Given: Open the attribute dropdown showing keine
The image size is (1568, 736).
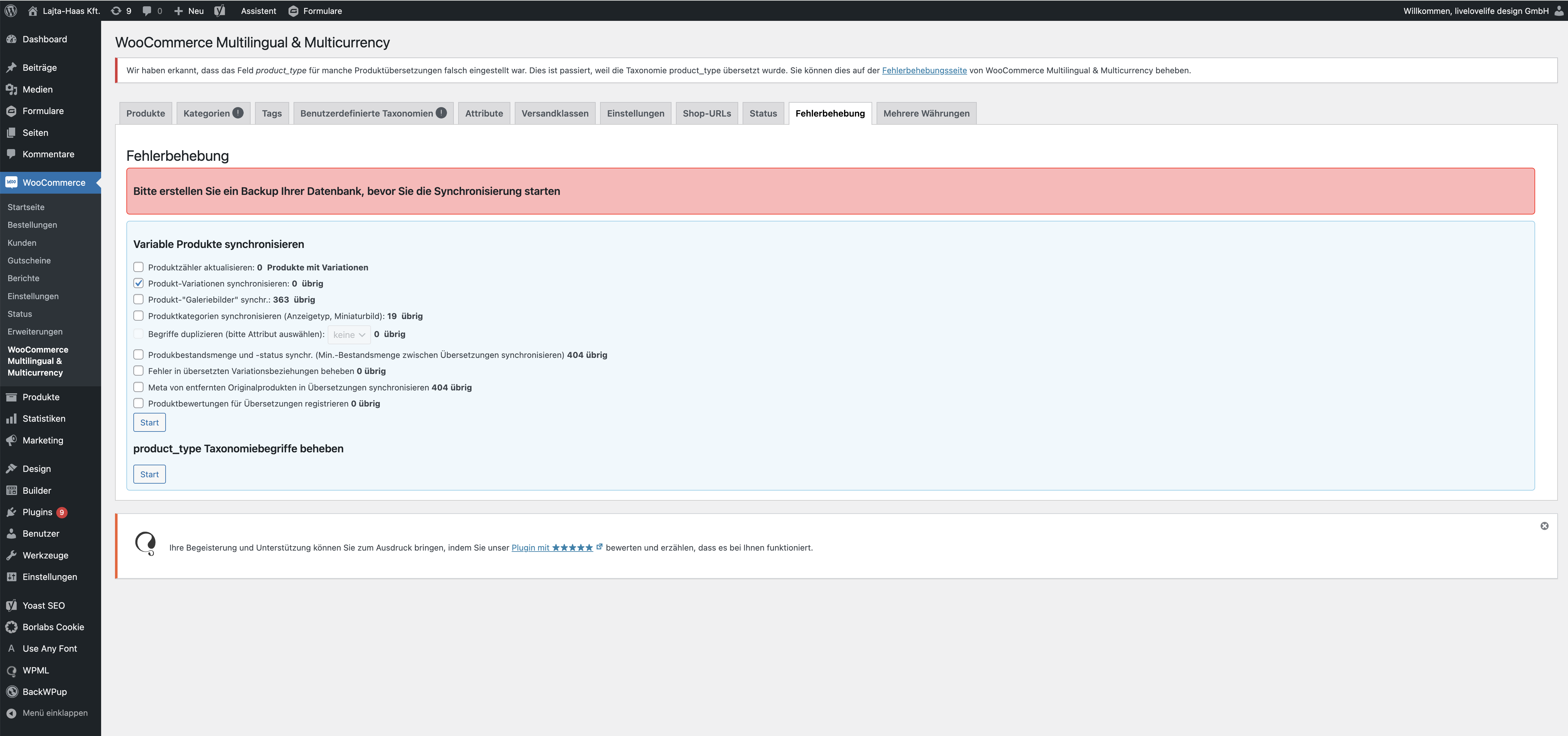Looking at the screenshot, I should click(x=349, y=335).
